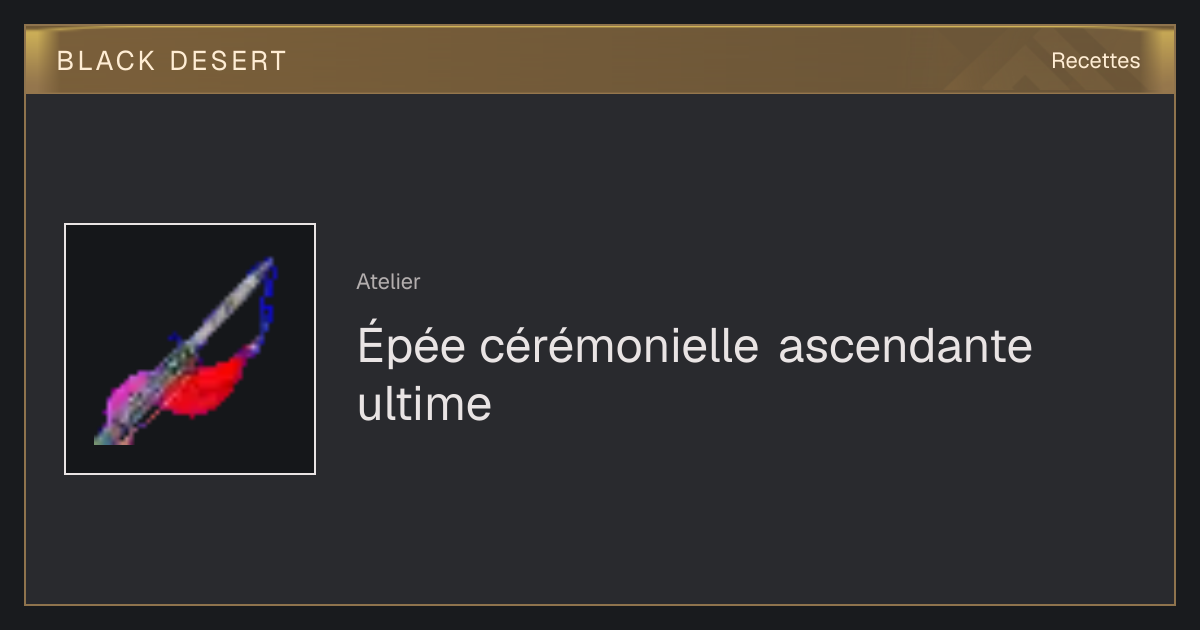Select the ceremonial sword item thumbnail
This screenshot has height=630, width=1200.
(x=190, y=349)
